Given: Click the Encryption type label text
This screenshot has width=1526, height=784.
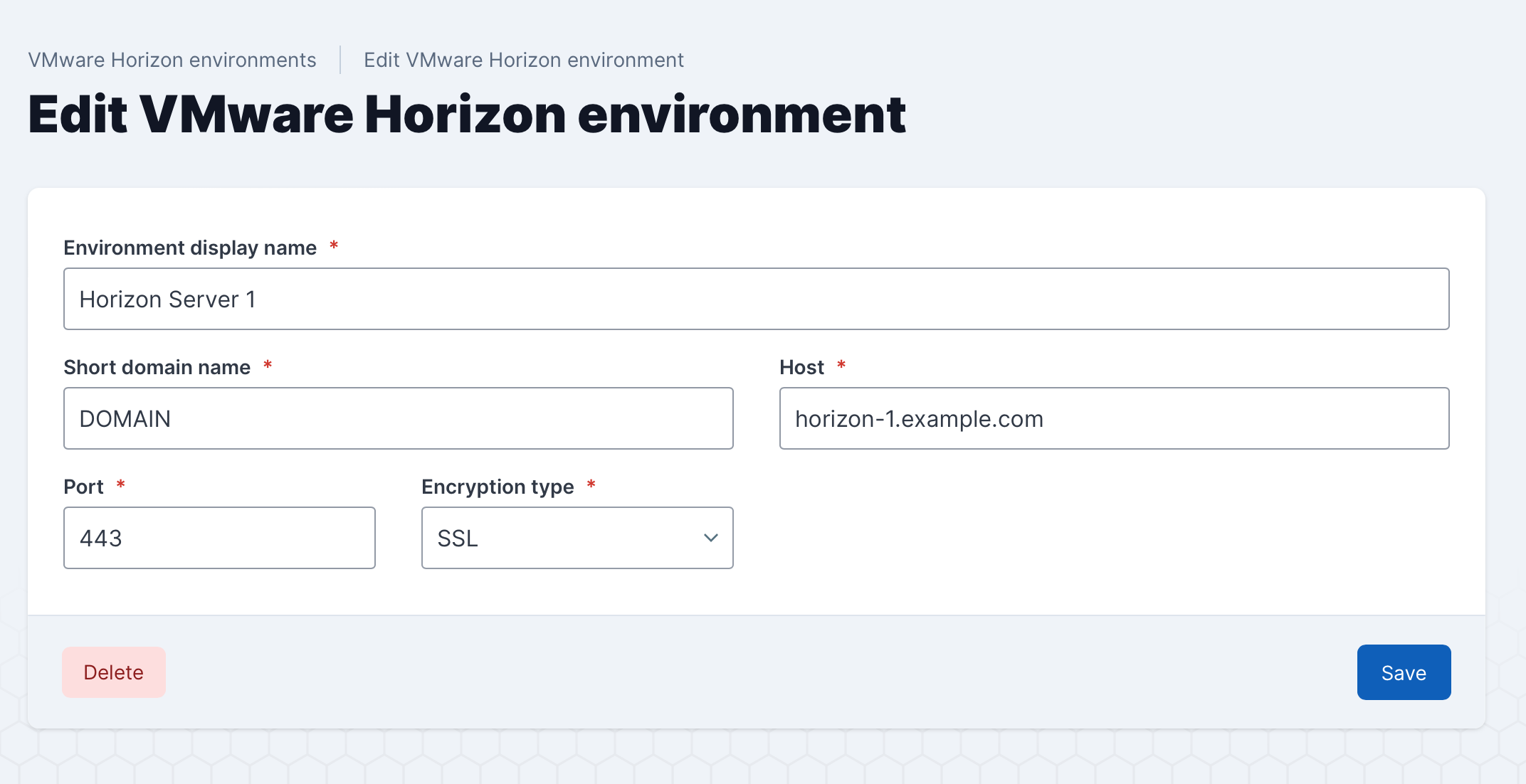Looking at the screenshot, I should [x=498, y=487].
